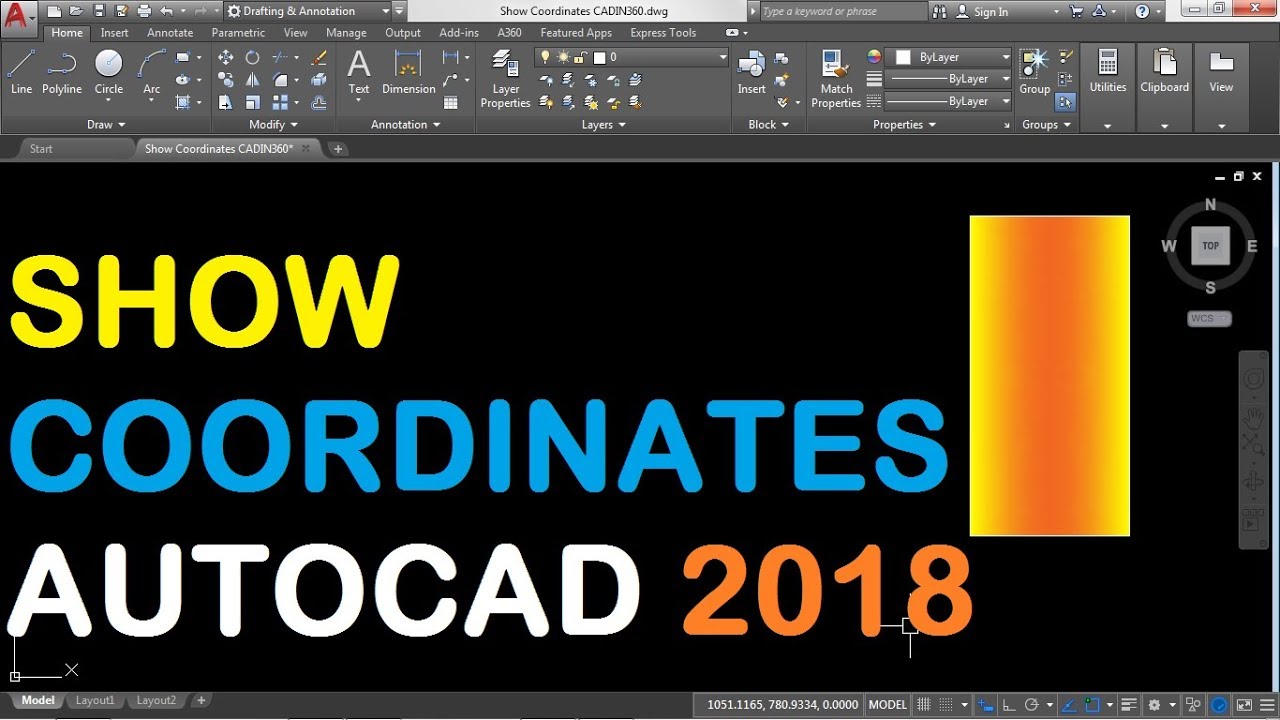Add a new layout with plus button

coord(201,701)
